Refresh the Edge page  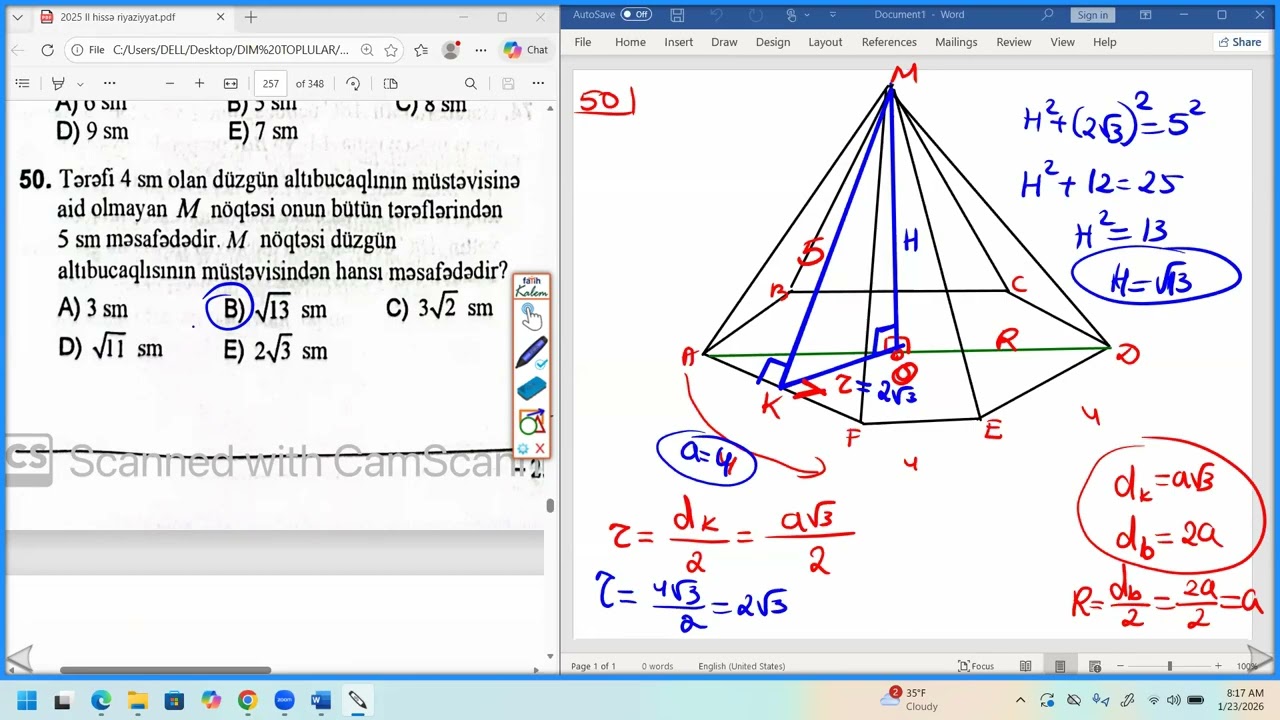click(x=47, y=50)
